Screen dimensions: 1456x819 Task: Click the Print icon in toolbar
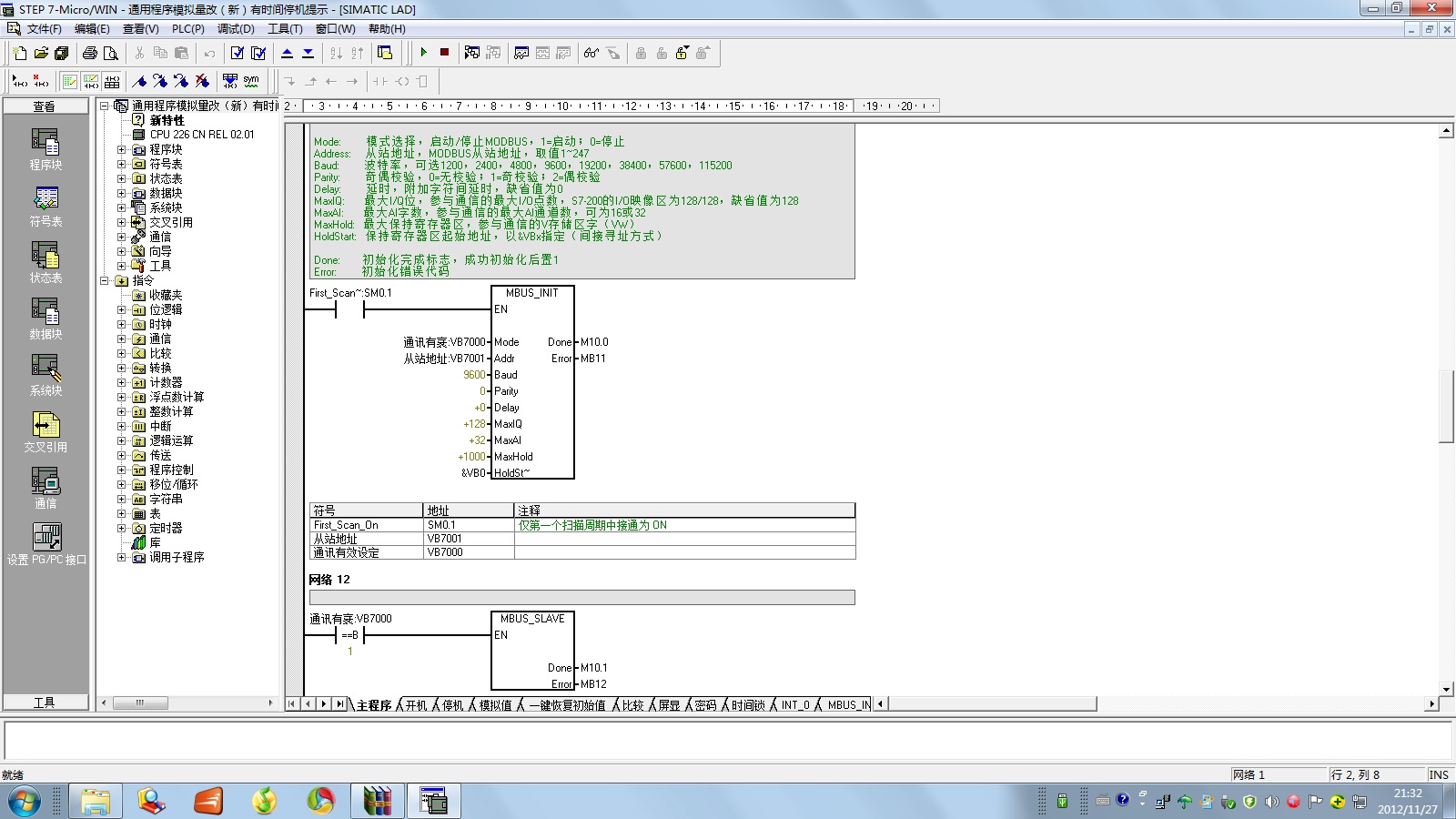click(90, 53)
